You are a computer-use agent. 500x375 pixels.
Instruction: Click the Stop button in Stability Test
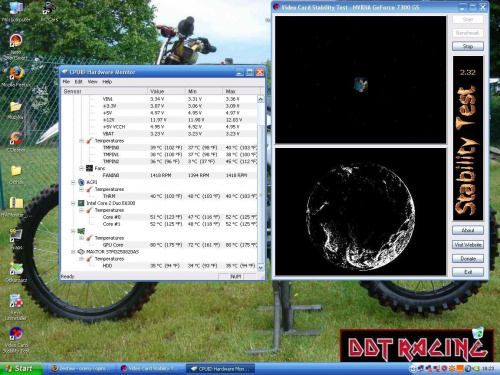pyautogui.click(x=468, y=46)
